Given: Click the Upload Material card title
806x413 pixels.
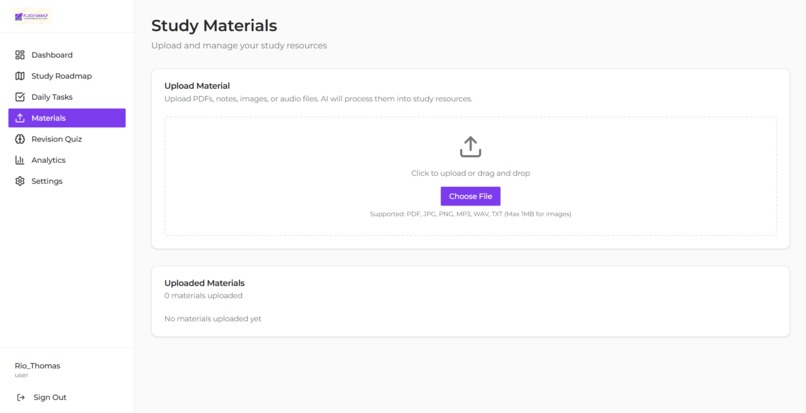Looking at the screenshot, I should [197, 86].
